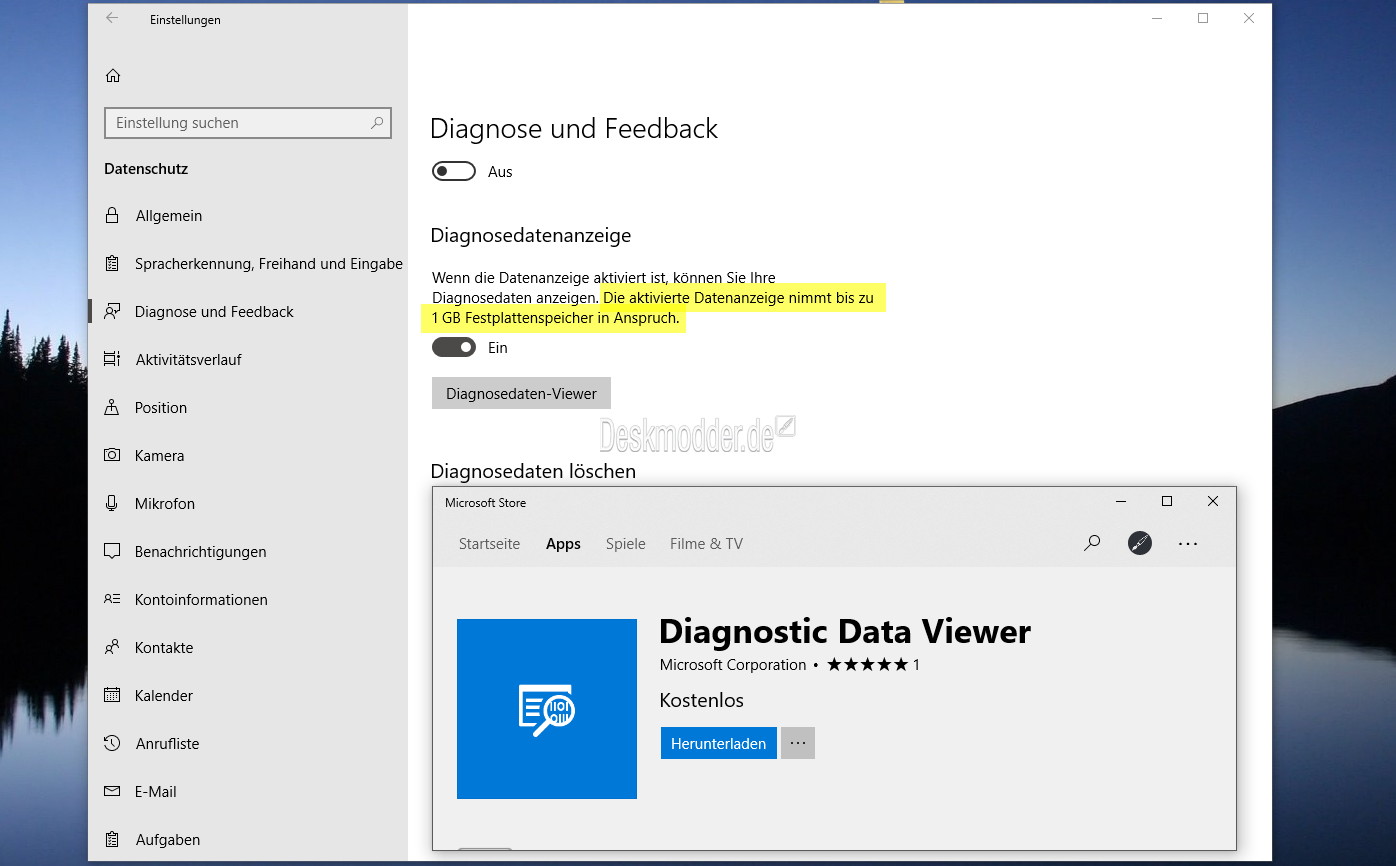Click the microphone icon beside Mikrofon
1396x866 pixels.
[x=113, y=503]
